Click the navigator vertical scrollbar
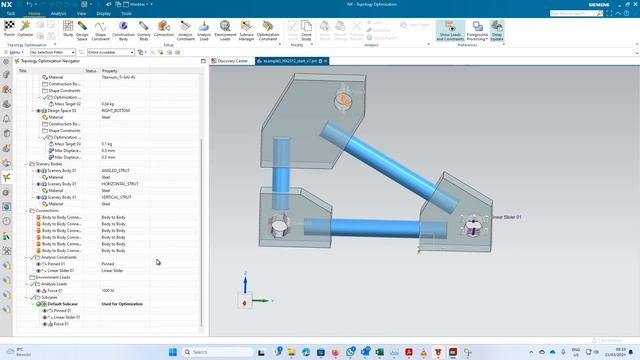This screenshot has height=360, width=640. point(201,233)
